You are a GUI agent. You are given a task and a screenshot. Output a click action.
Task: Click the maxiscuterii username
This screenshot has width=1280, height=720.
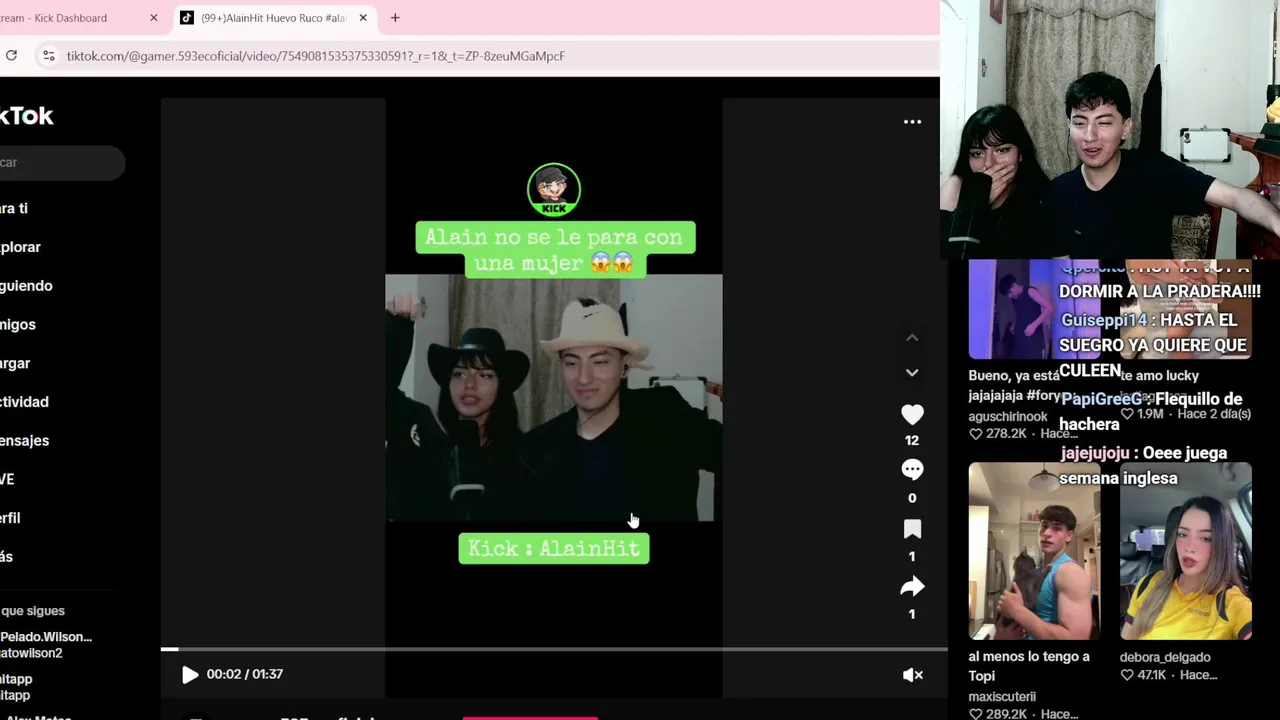[x=1002, y=697]
